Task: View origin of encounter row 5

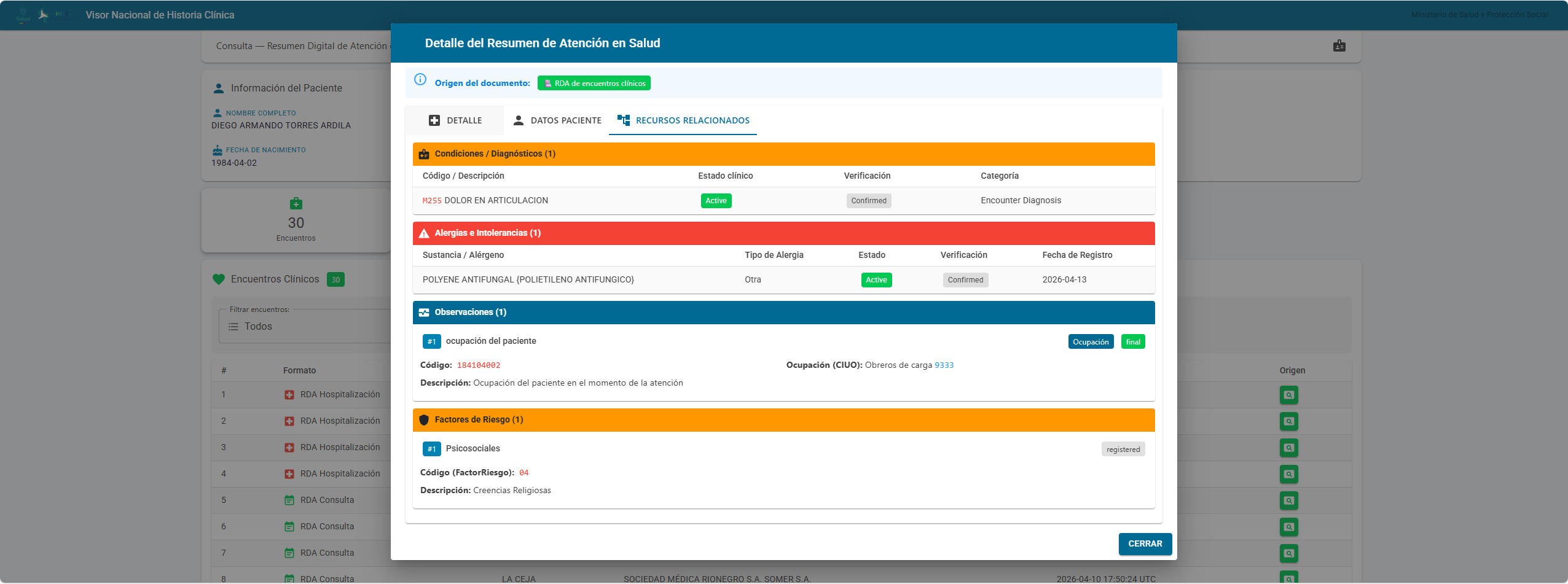Action: (1288, 500)
